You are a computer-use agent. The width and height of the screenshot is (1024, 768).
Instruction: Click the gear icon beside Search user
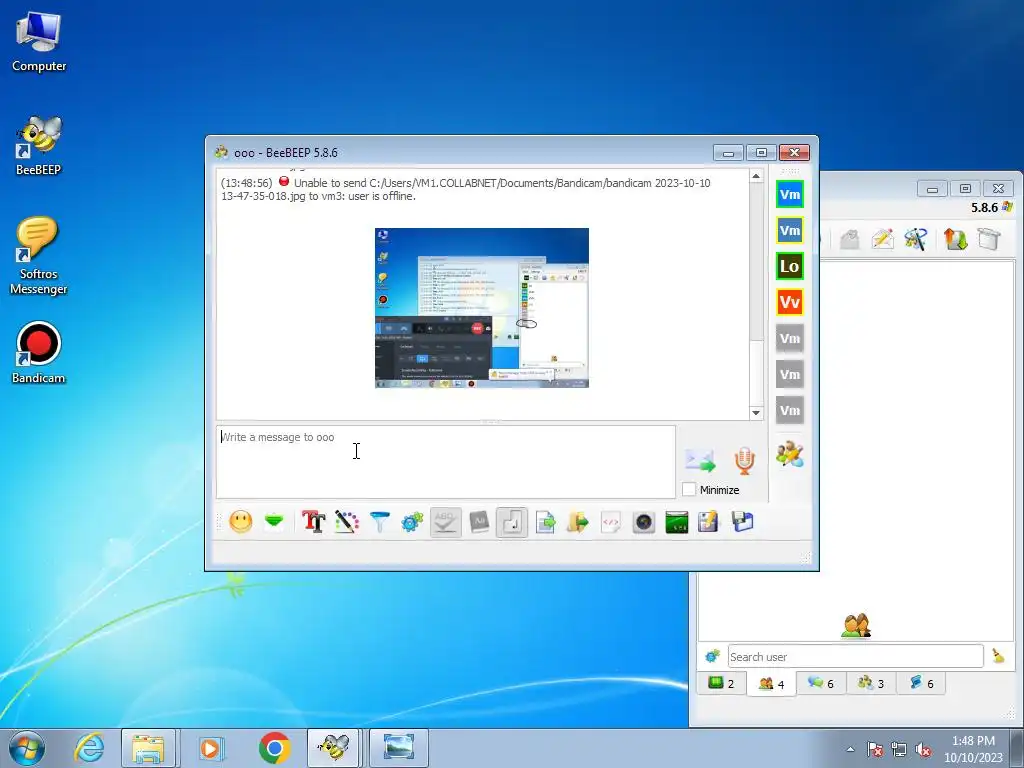712,656
